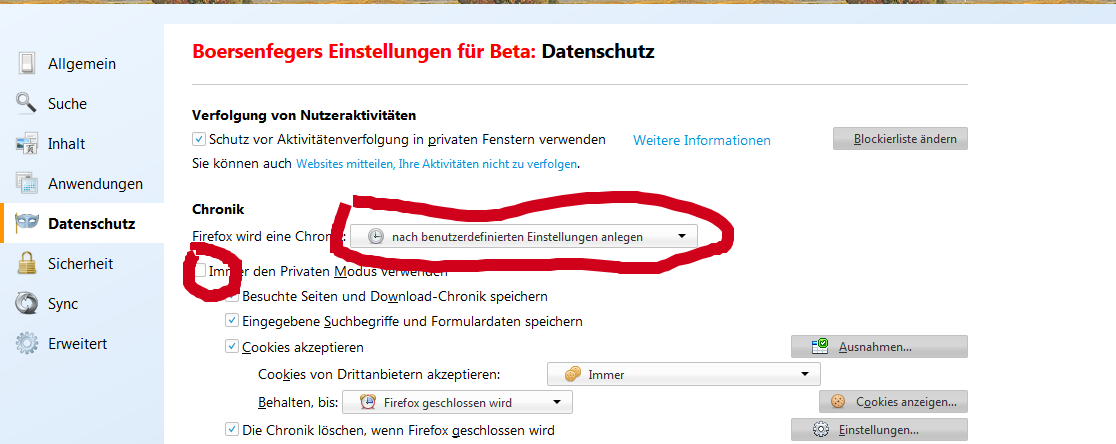Image resolution: width=1116 pixels, height=444 pixels.
Task: Click Websites mitteilen, Ihre Aktivitäten nicht zu verfolgen link
Action: [436, 164]
